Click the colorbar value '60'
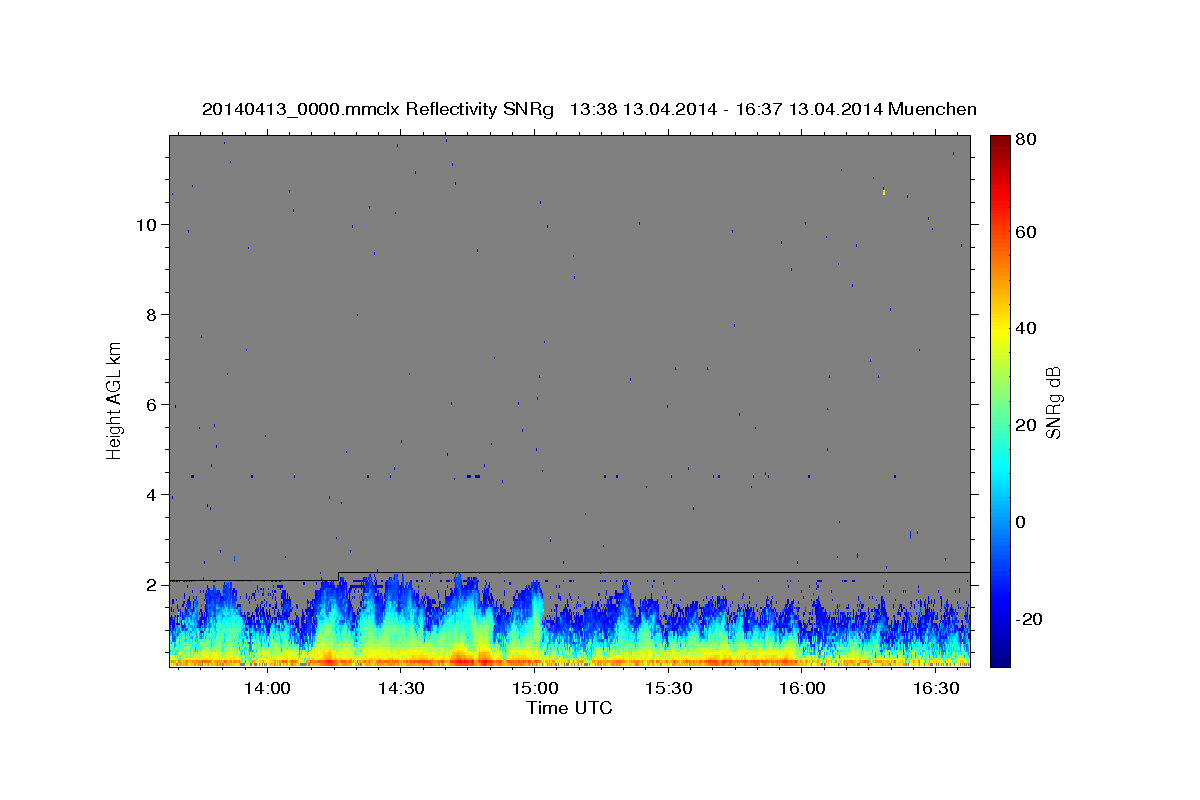This screenshot has height=800, width=1200. [1025, 232]
